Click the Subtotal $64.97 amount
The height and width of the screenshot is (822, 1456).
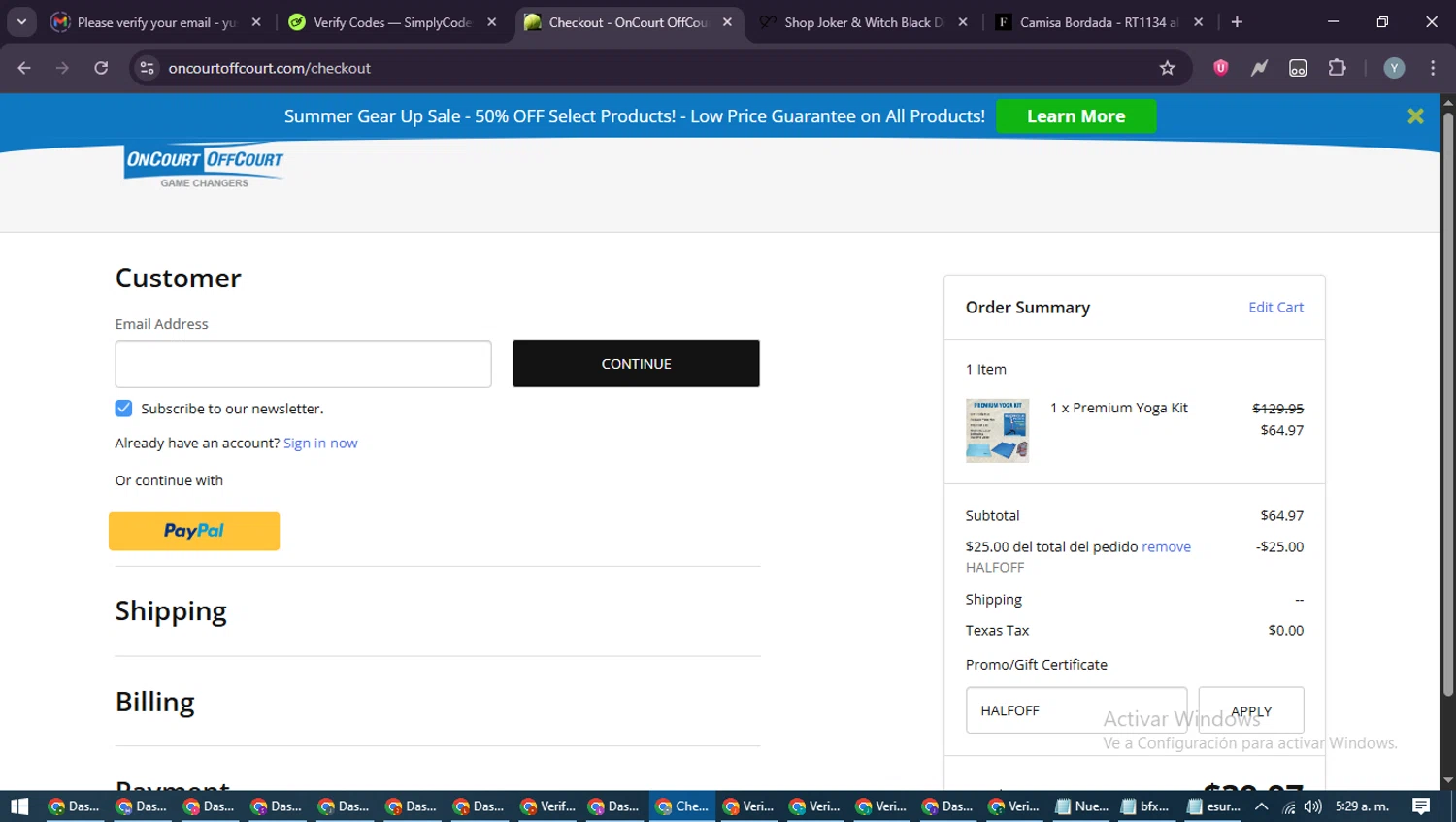(1281, 515)
